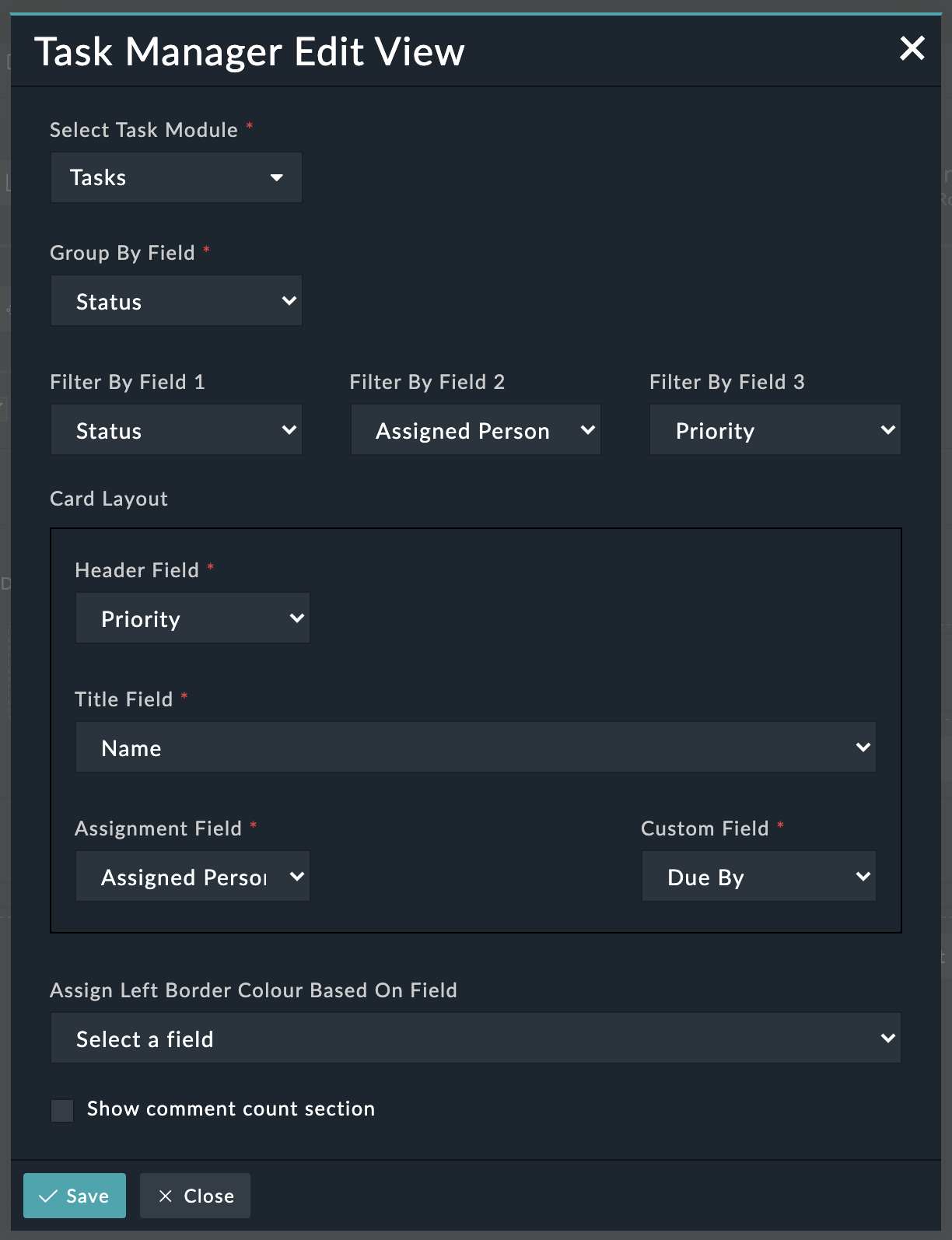Click the chevron at the end of the Title Field
Image resolution: width=952 pixels, height=1240 pixels.
(x=863, y=748)
